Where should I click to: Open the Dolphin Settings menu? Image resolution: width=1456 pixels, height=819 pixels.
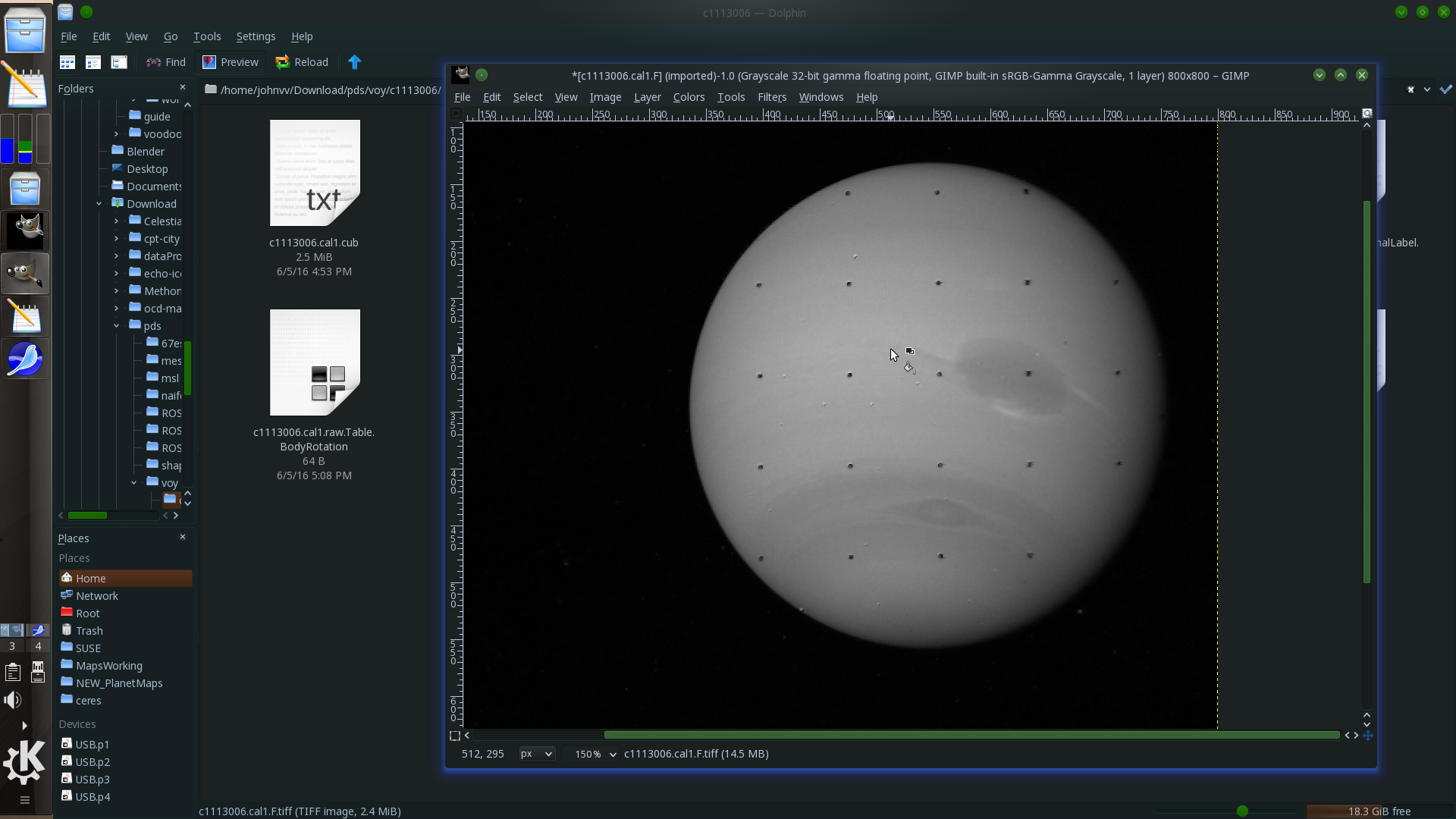(x=256, y=36)
